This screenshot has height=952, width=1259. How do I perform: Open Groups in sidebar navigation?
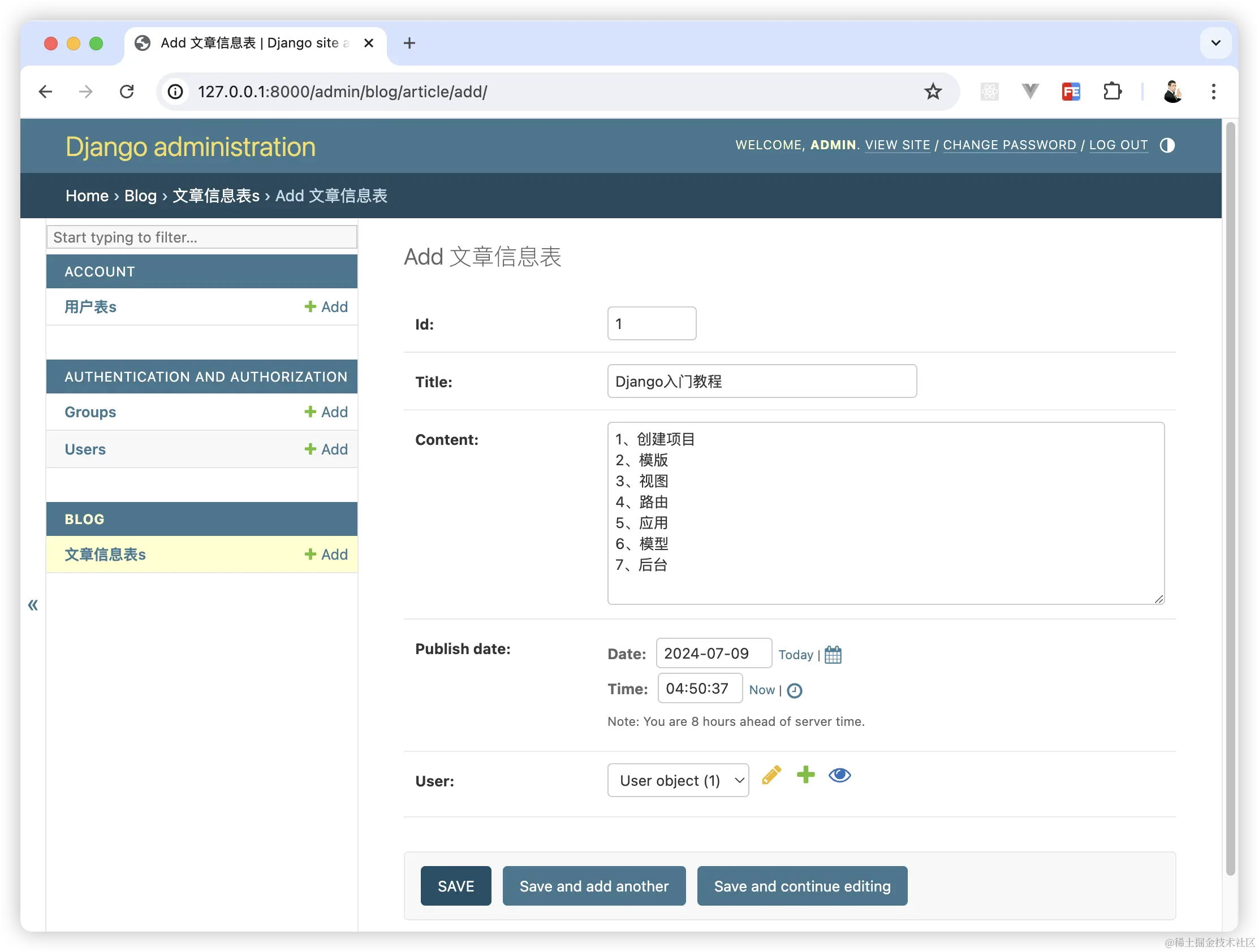pos(90,412)
